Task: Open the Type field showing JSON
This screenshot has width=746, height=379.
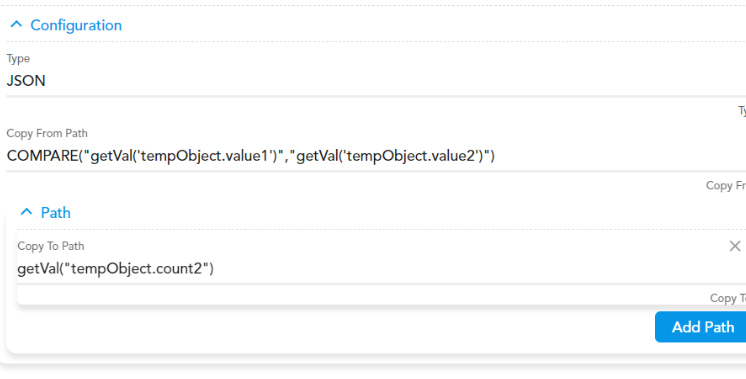Action: coord(376,81)
